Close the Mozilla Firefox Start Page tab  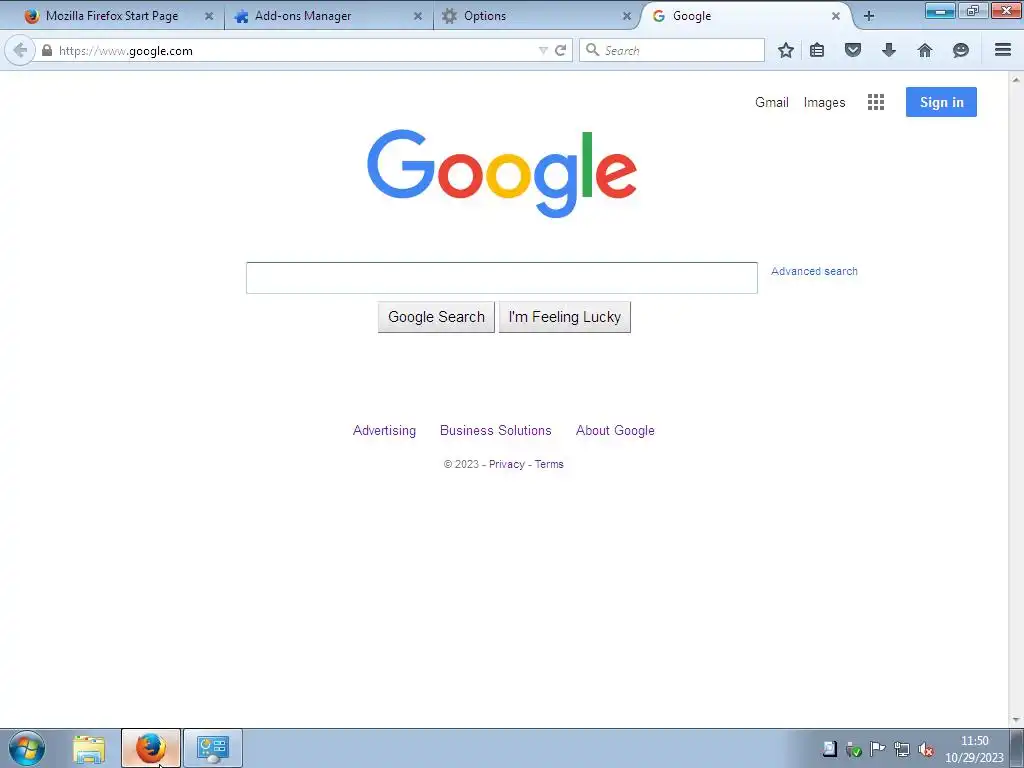point(209,16)
